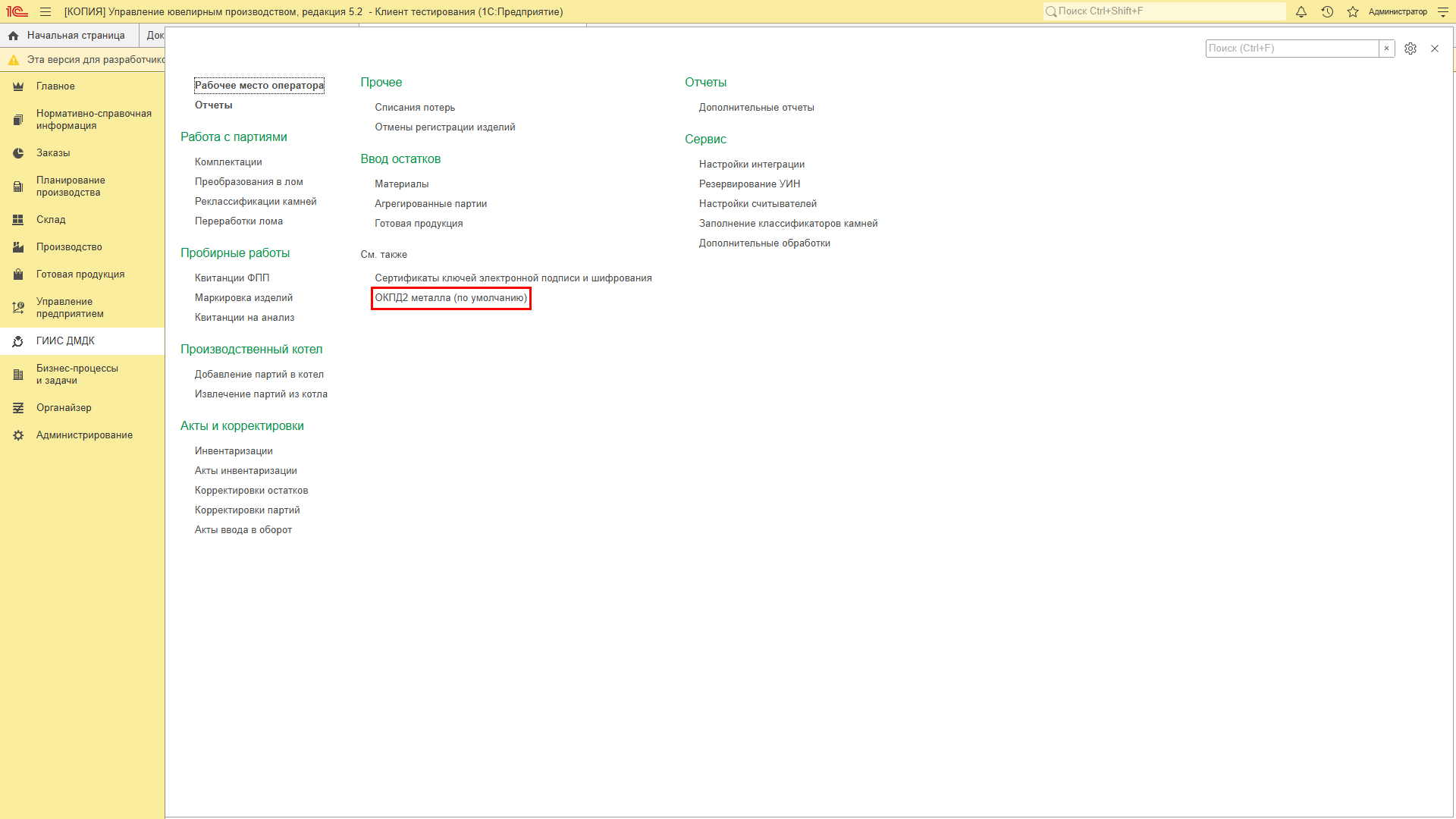Open Переработки лома
Screen dimensions: 1456x819
tap(239, 221)
